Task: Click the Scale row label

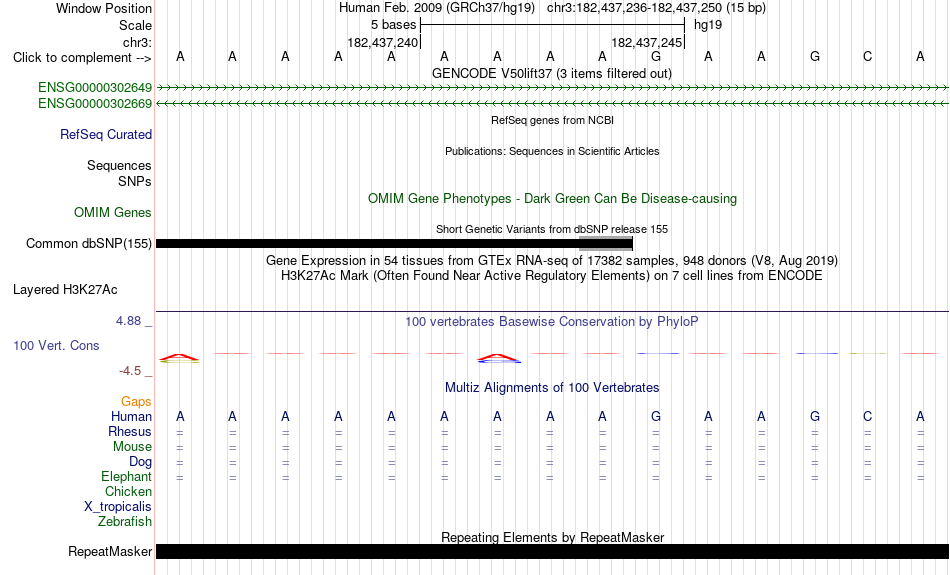Action: click(x=136, y=25)
